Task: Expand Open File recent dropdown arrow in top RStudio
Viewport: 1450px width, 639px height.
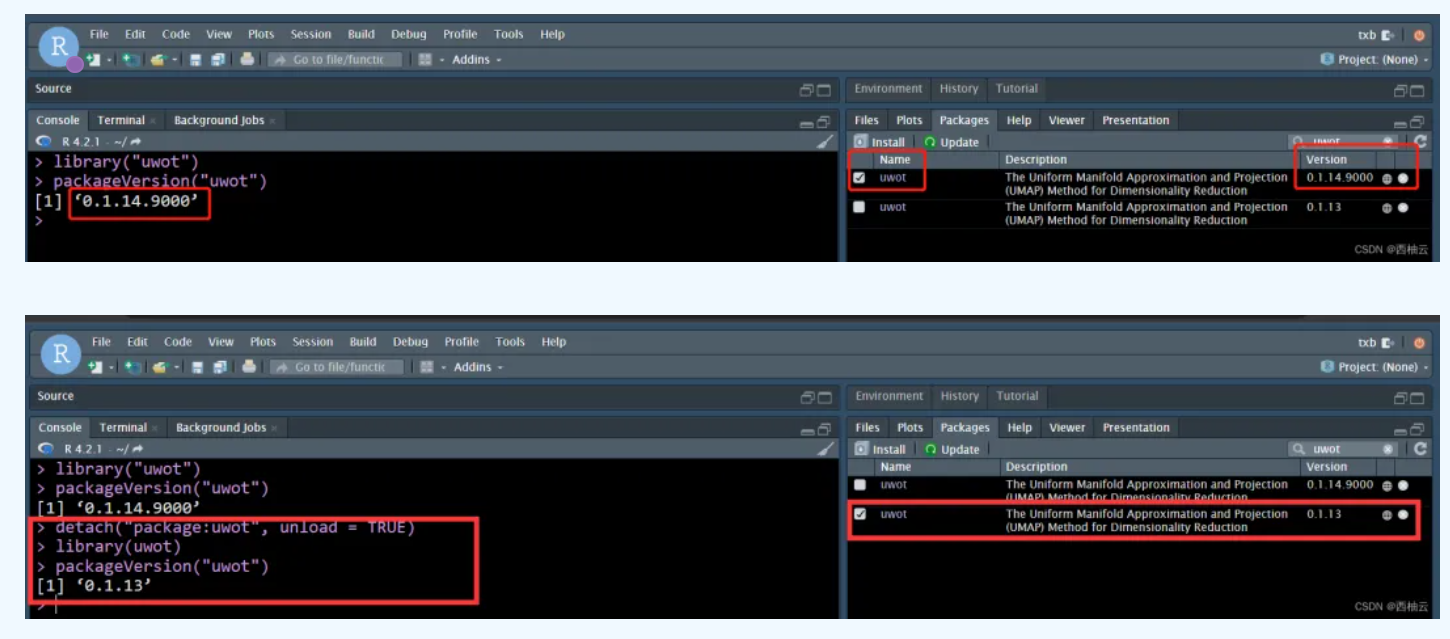Action: click(174, 60)
